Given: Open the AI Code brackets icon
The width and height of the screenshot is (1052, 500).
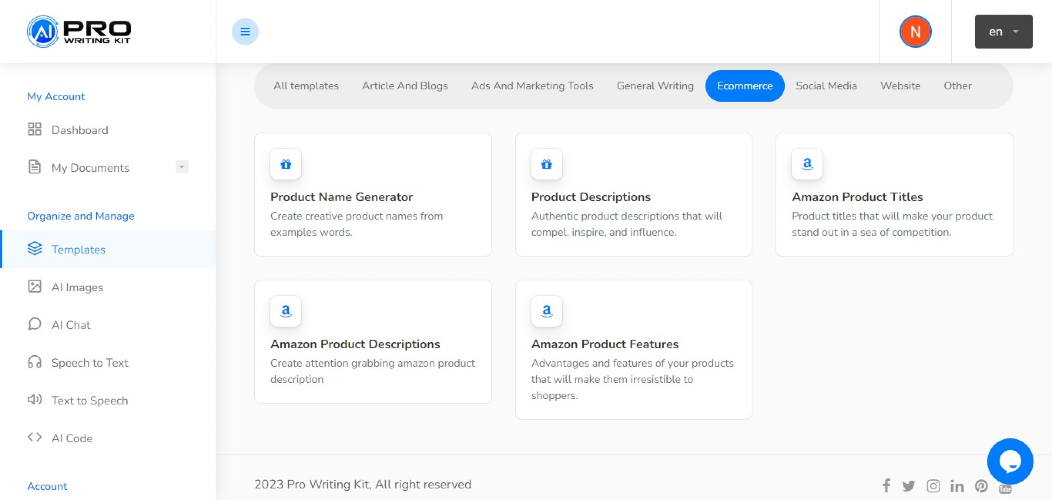Looking at the screenshot, I should pos(34,438).
